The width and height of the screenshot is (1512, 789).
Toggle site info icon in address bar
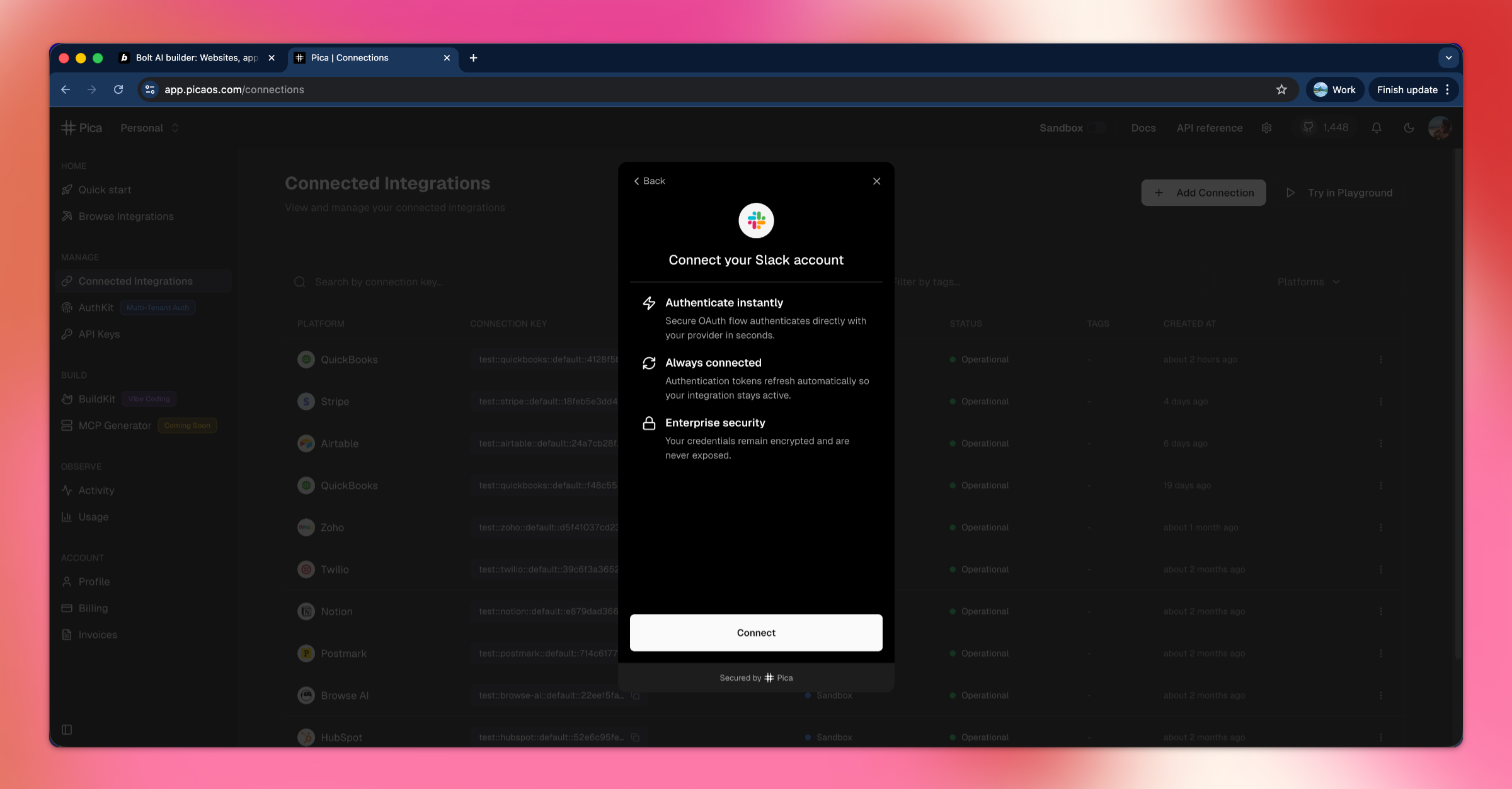click(150, 89)
